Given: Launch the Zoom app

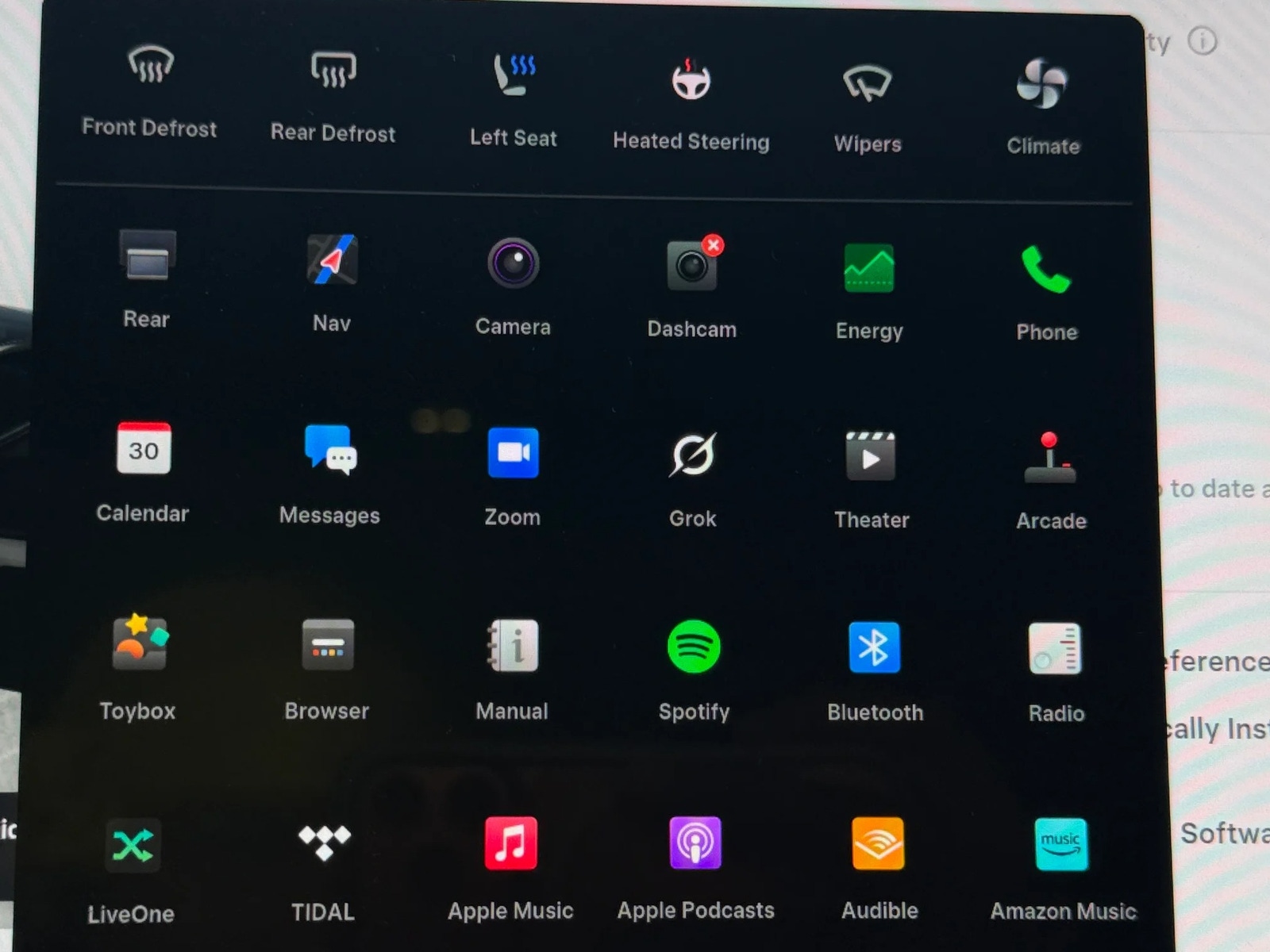Looking at the screenshot, I should tap(513, 453).
